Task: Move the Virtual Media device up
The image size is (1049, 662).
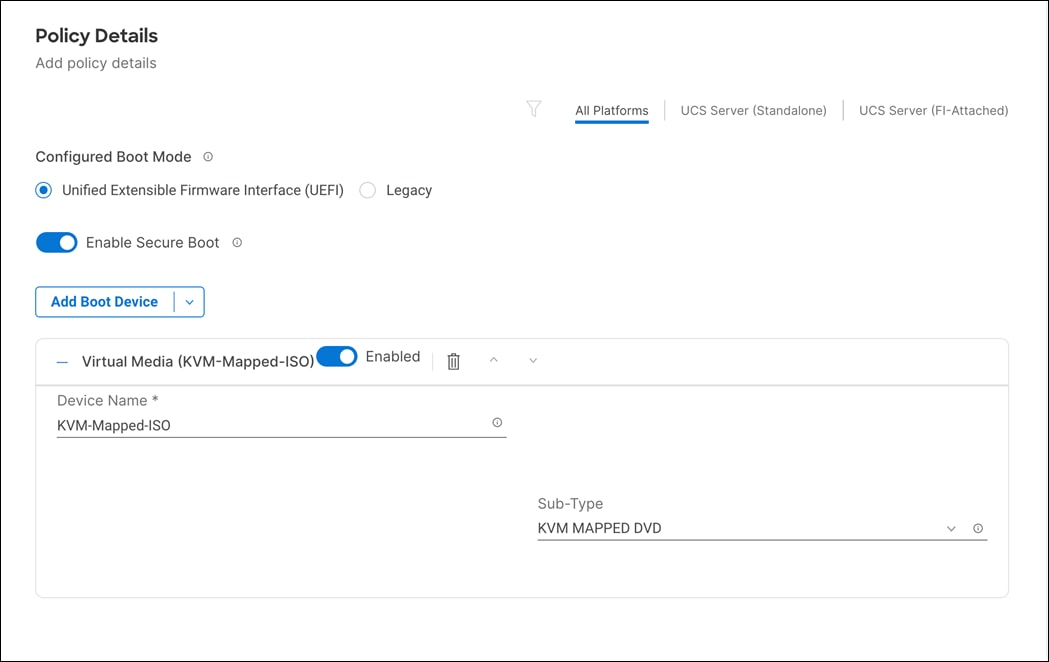Action: pos(494,360)
